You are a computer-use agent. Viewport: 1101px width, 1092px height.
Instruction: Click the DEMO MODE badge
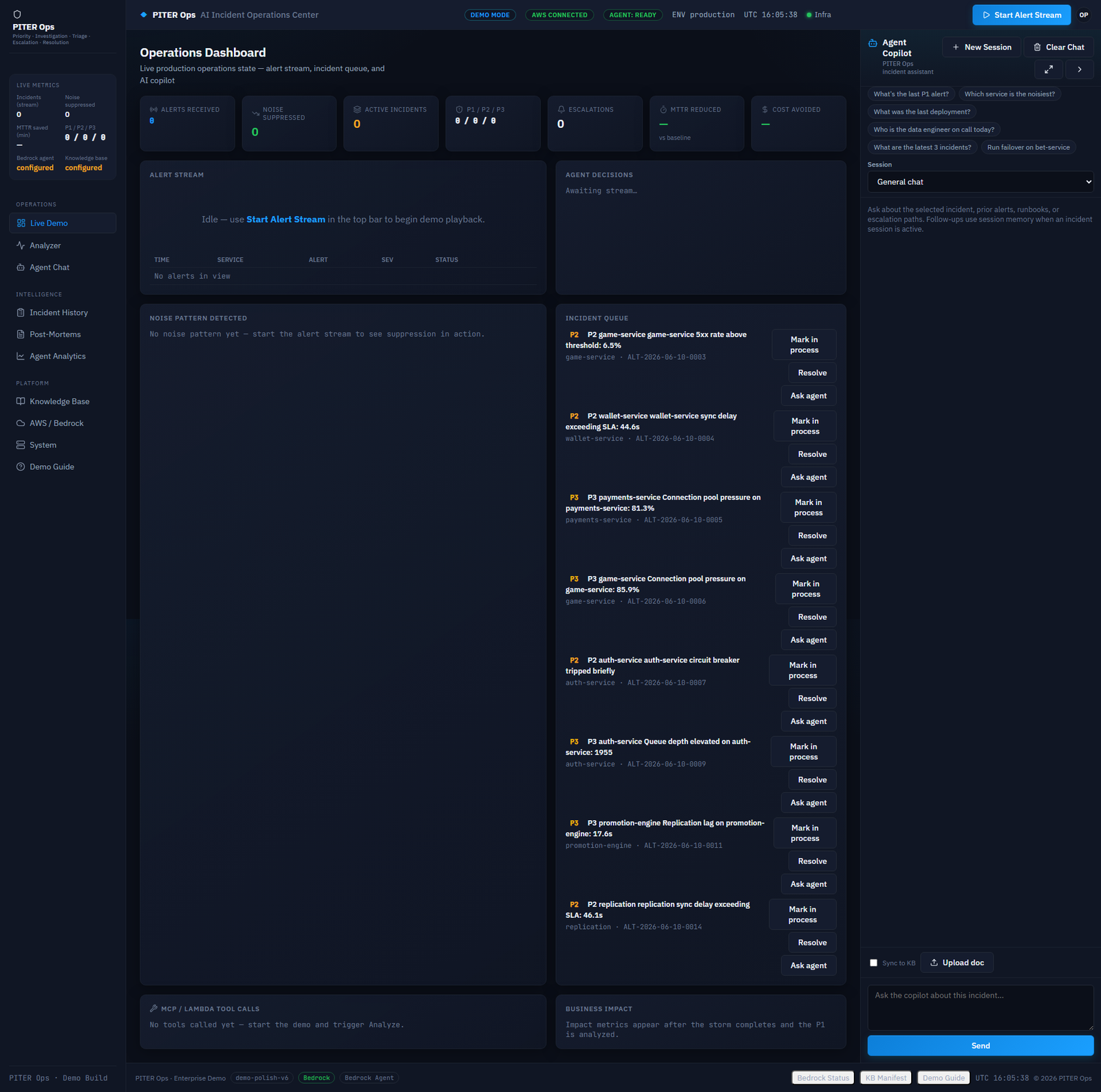[490, 14]
